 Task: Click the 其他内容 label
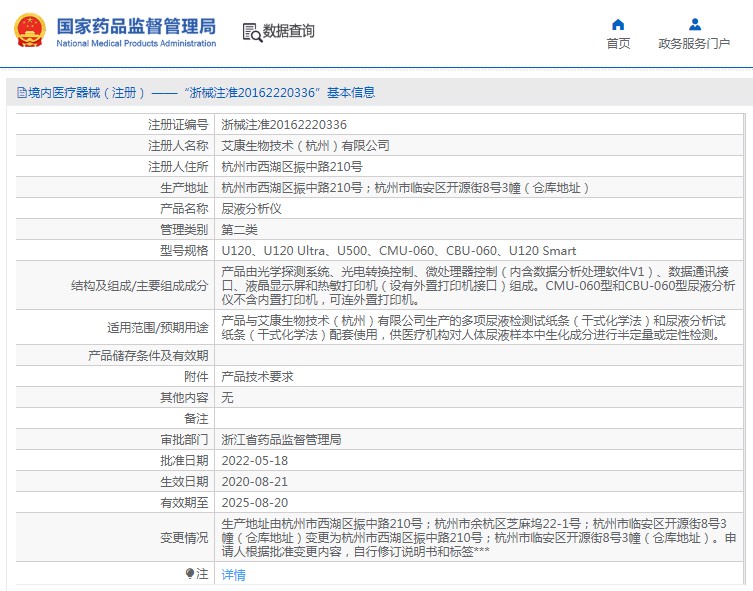184,398
